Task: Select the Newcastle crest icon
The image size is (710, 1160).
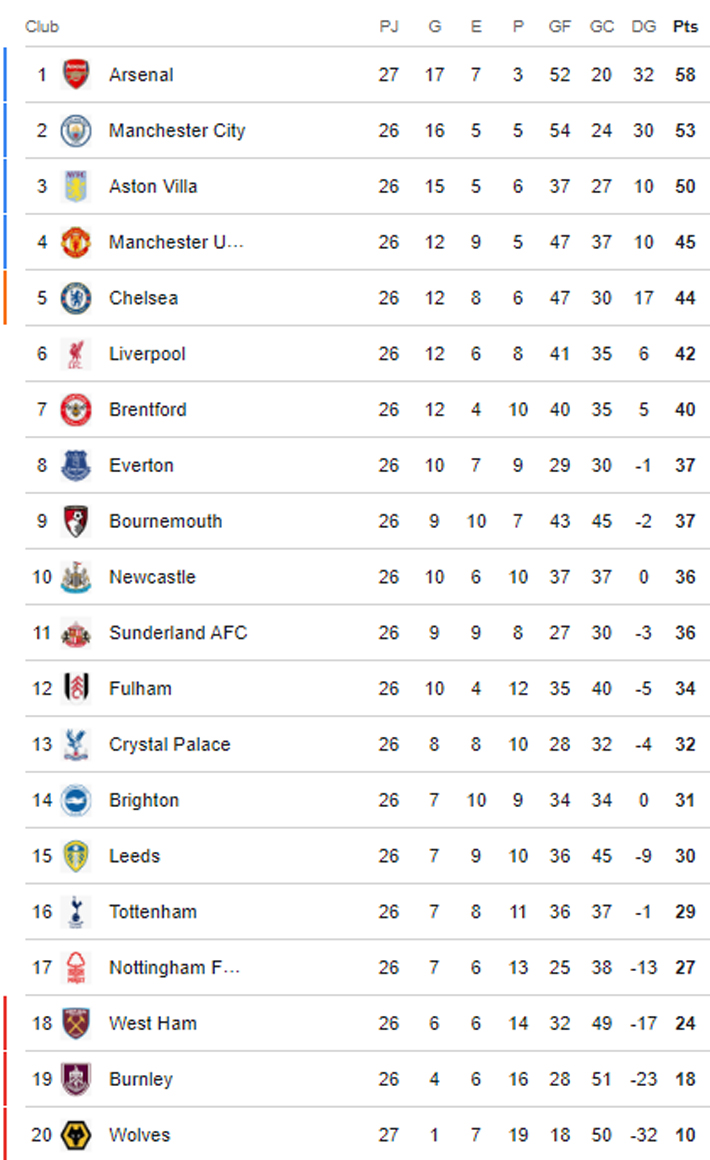Action: (76, 577)
